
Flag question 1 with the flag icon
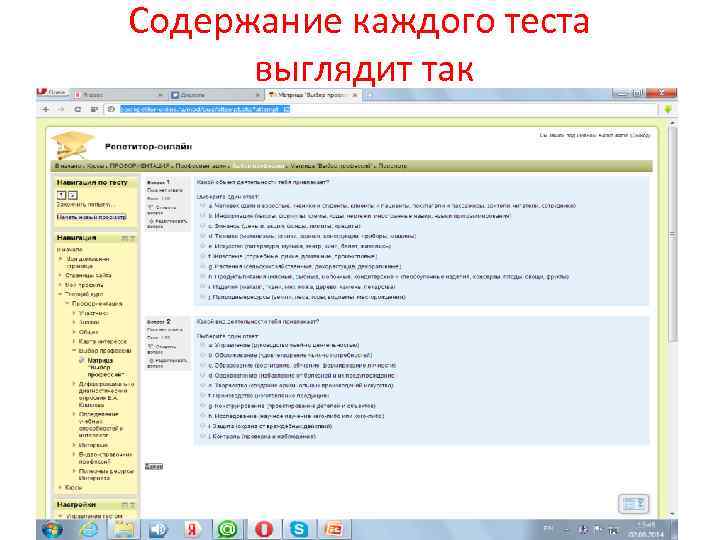point(150,208)
